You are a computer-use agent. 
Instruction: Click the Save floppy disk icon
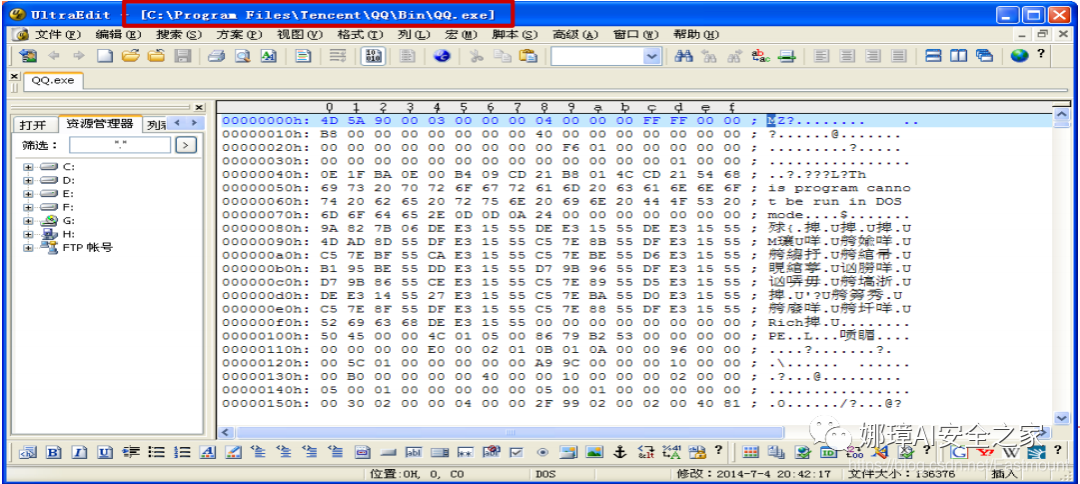pos(183,56)
